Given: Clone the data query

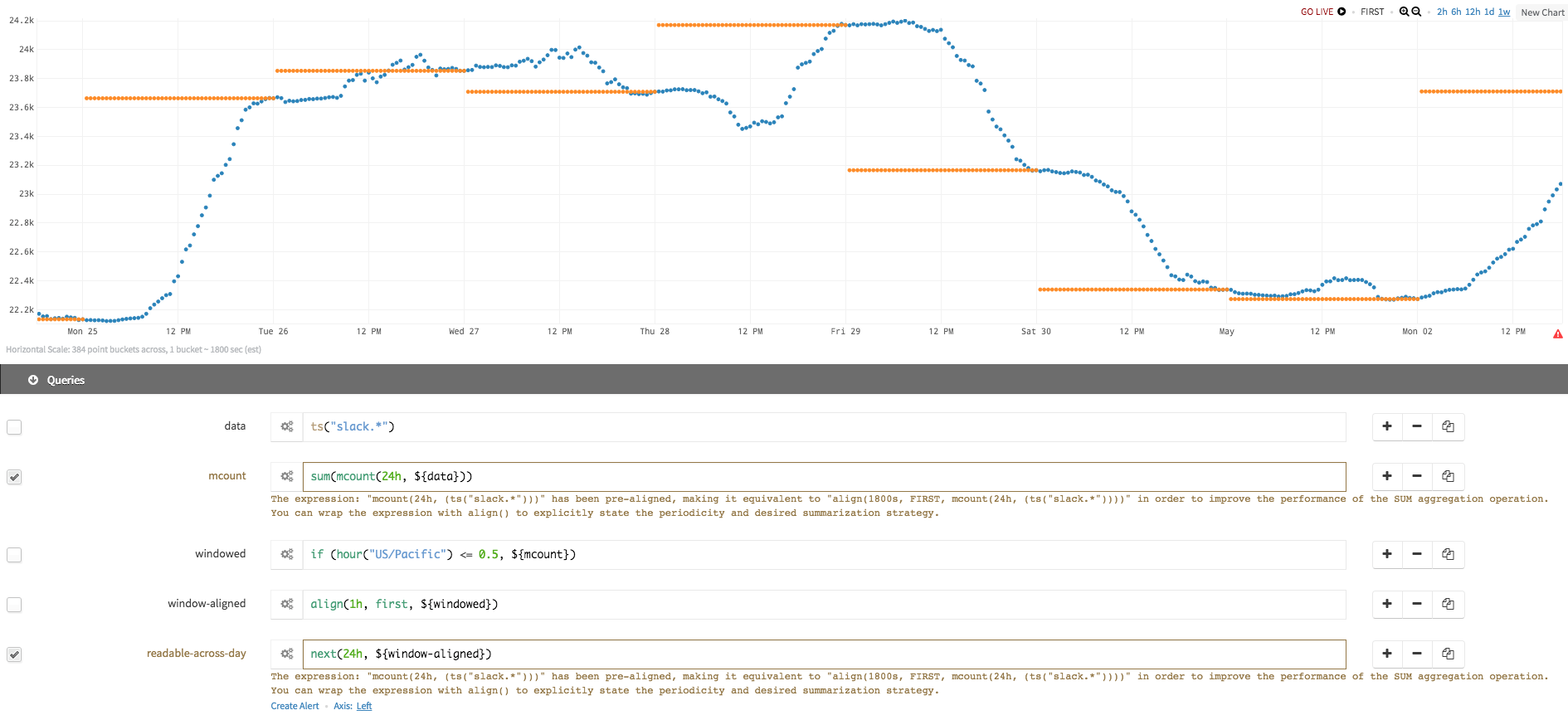Looking at the screenshot, I should 1448,426.
